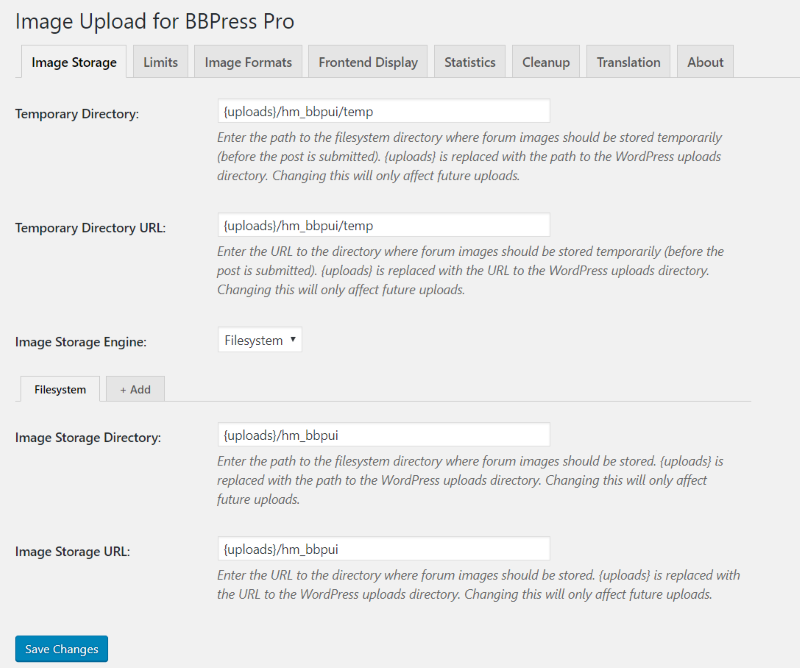Switch to the Image Storage tab
800x668 pixels.
coord(74,62)
